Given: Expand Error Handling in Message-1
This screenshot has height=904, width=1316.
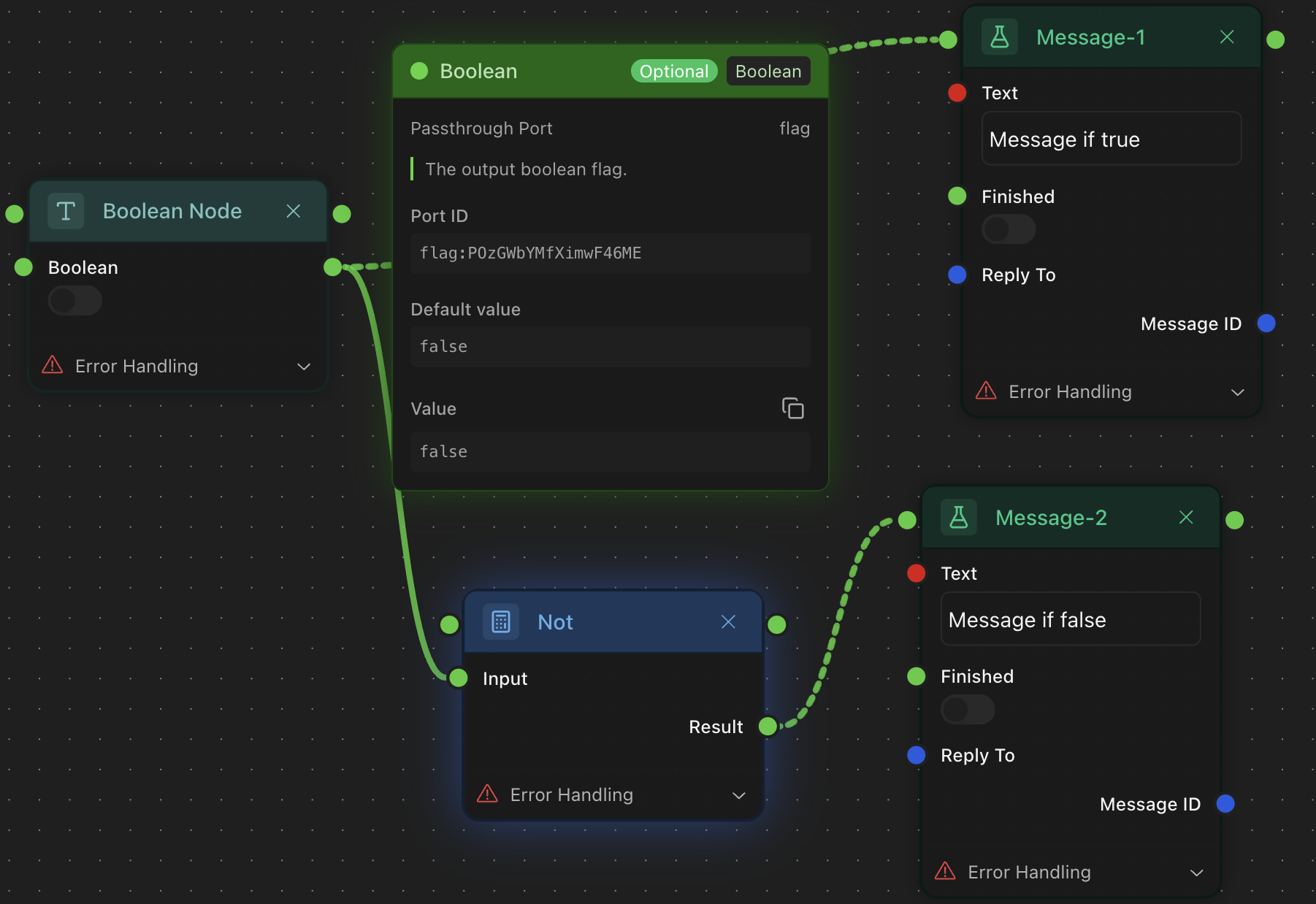Looking at the screenshot, I should tap(1237, 392).
